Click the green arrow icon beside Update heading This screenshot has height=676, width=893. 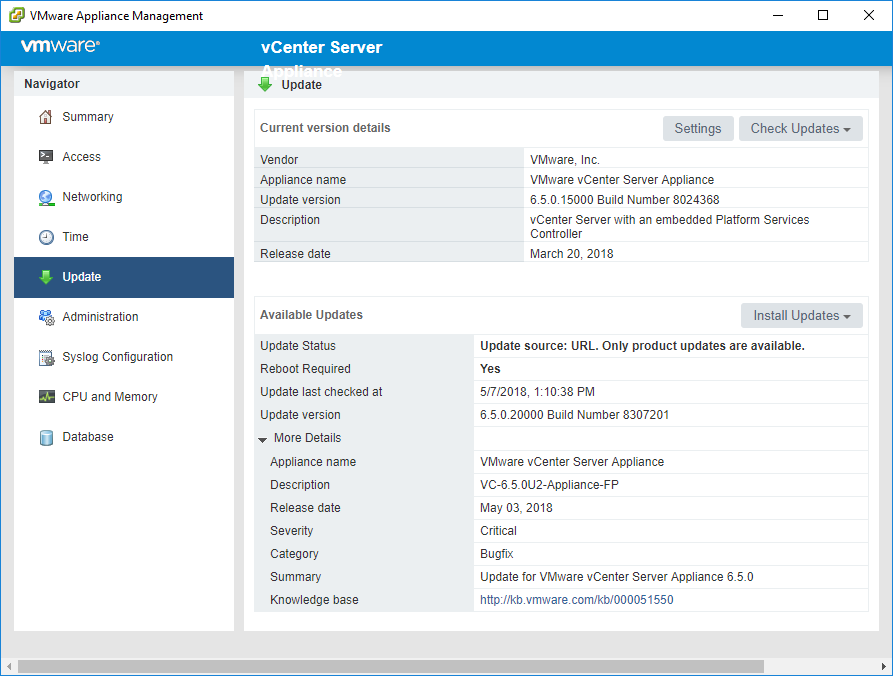click(265, 84)
